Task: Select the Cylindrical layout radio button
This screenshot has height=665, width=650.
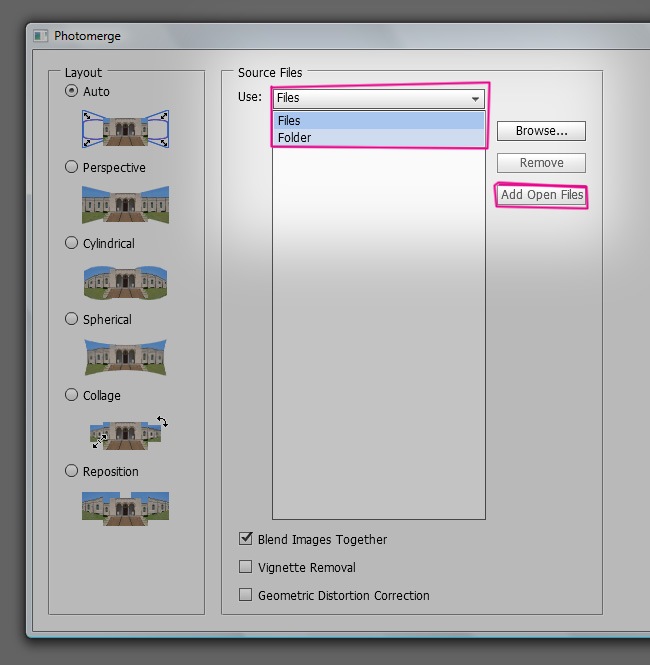Action: 71,243
